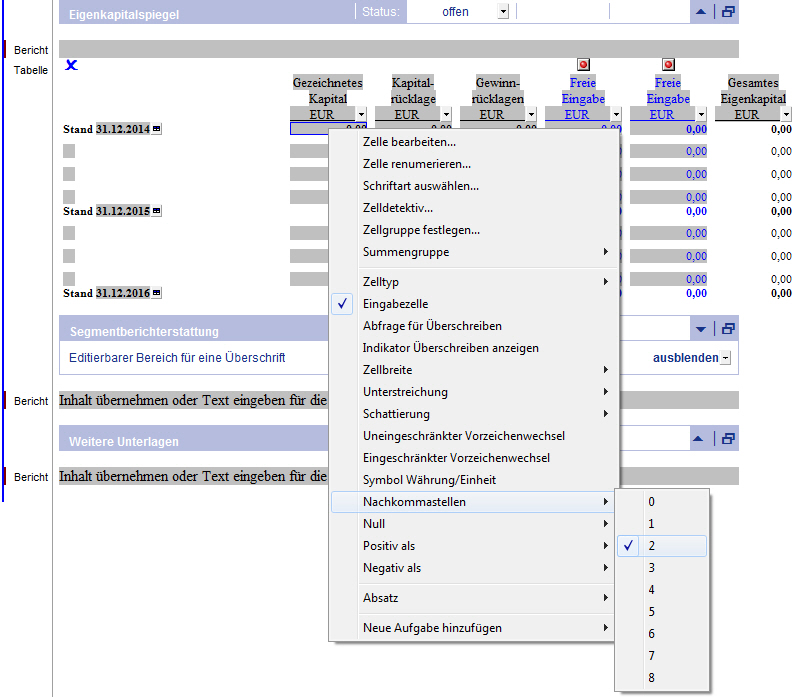Expand Neue Aufgabe hinzufügen submenu
This screenshot has height=697, width=797.
point(471,628)
